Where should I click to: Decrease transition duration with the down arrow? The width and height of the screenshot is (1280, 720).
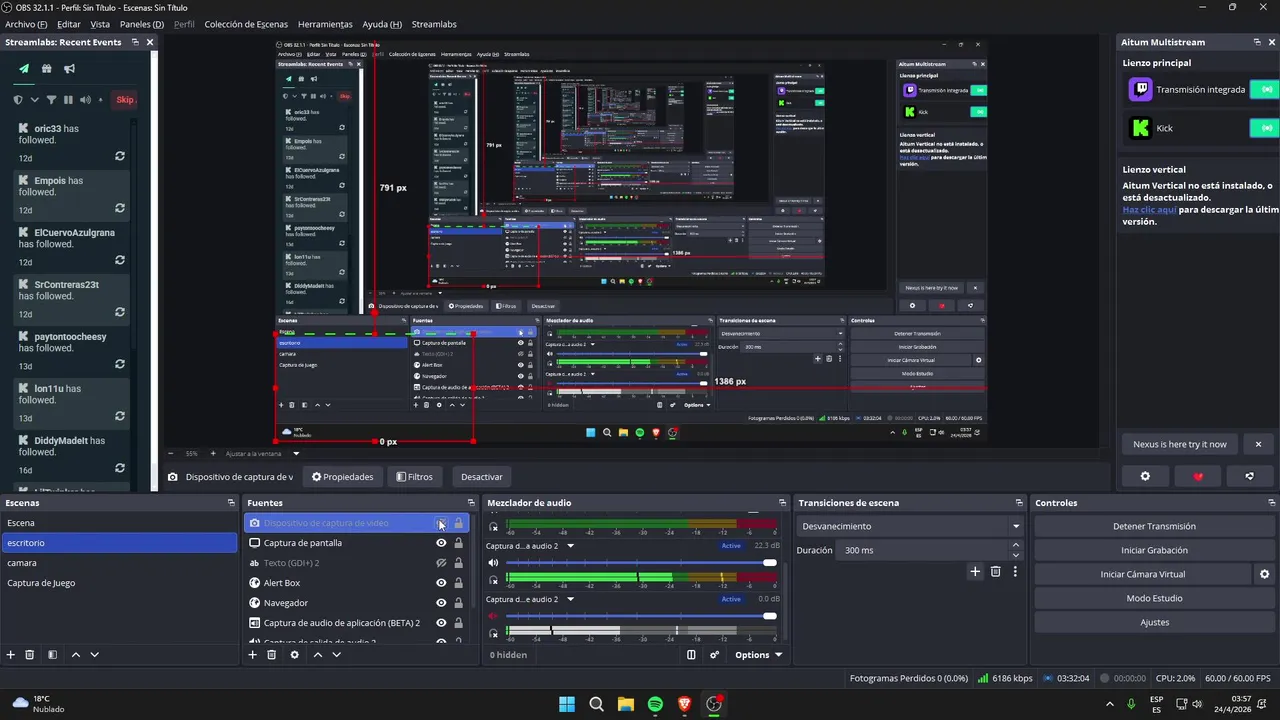tap(1016, 555)
